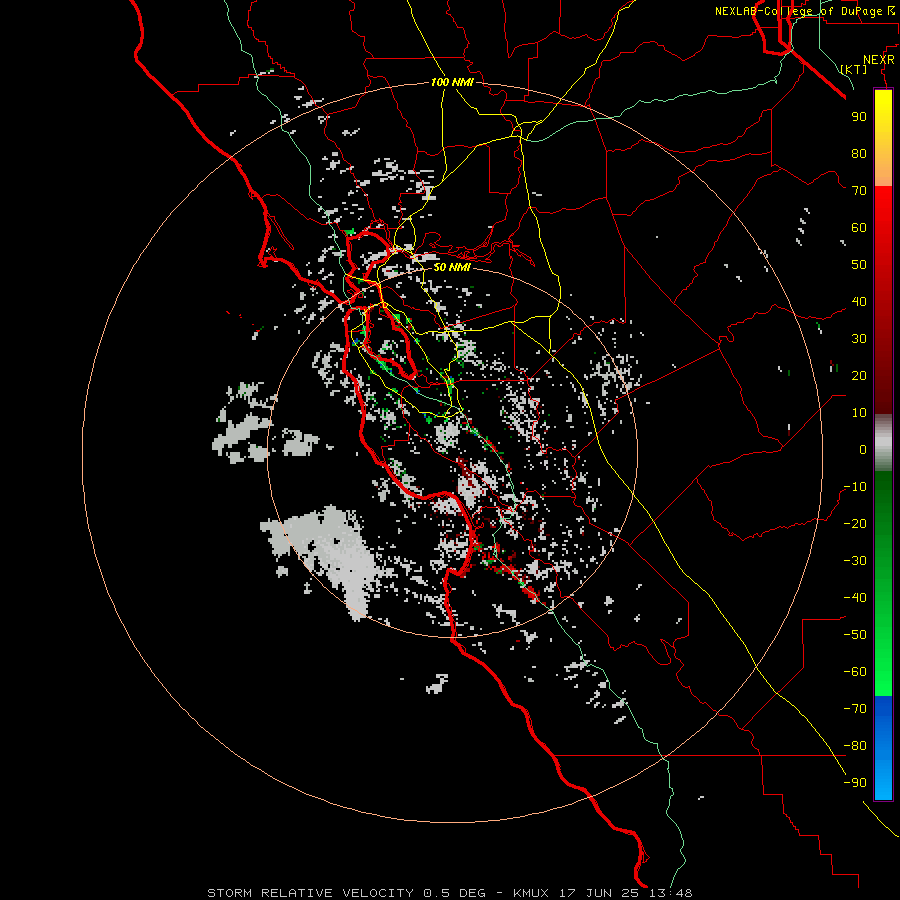Click the "20" value on velocity scale

pos(859,376)
